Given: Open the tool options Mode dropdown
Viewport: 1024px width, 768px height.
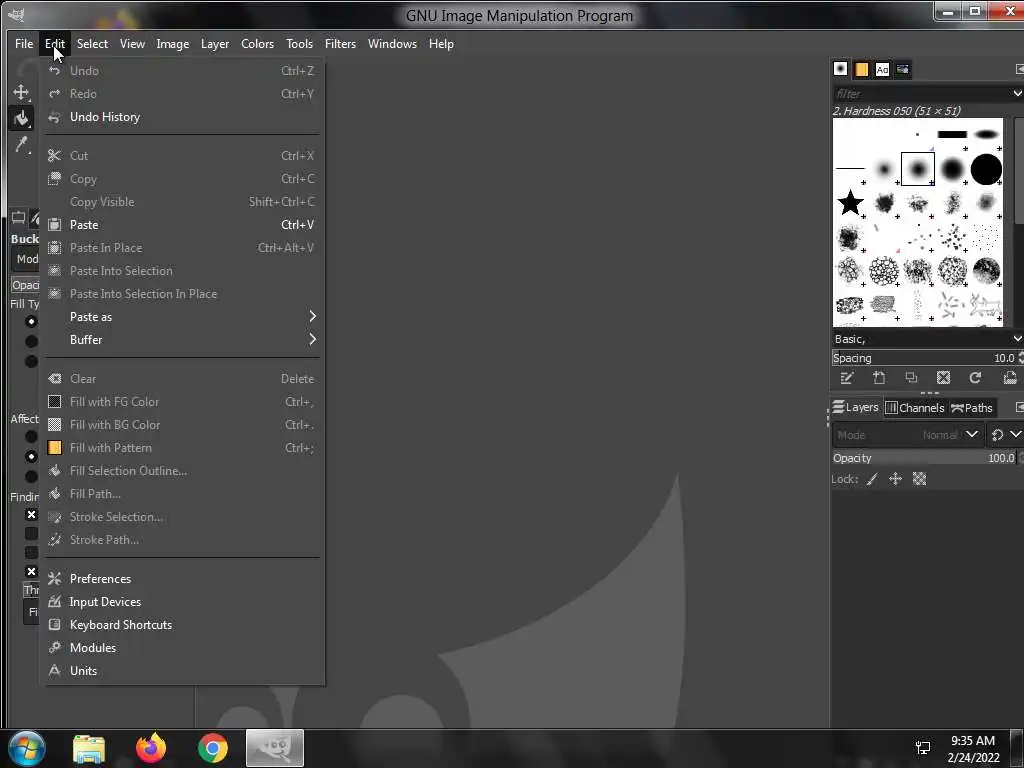Looking at the screenshot, I should pyautogui.click(x=26, y=259).
